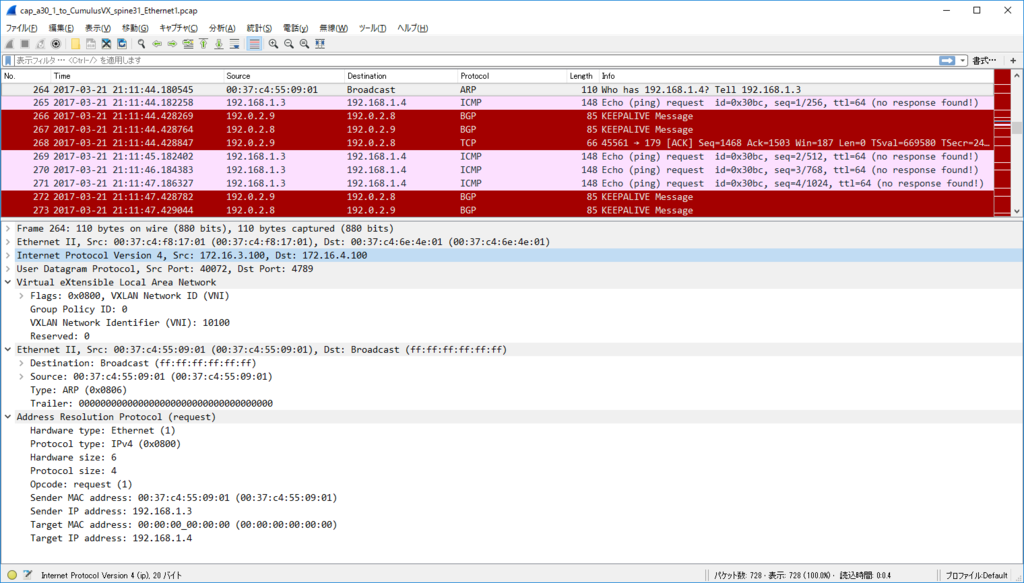Reload the capture file icon
Screen dimensions: 1024x583
pyautogui.click(x=122, y=44)
